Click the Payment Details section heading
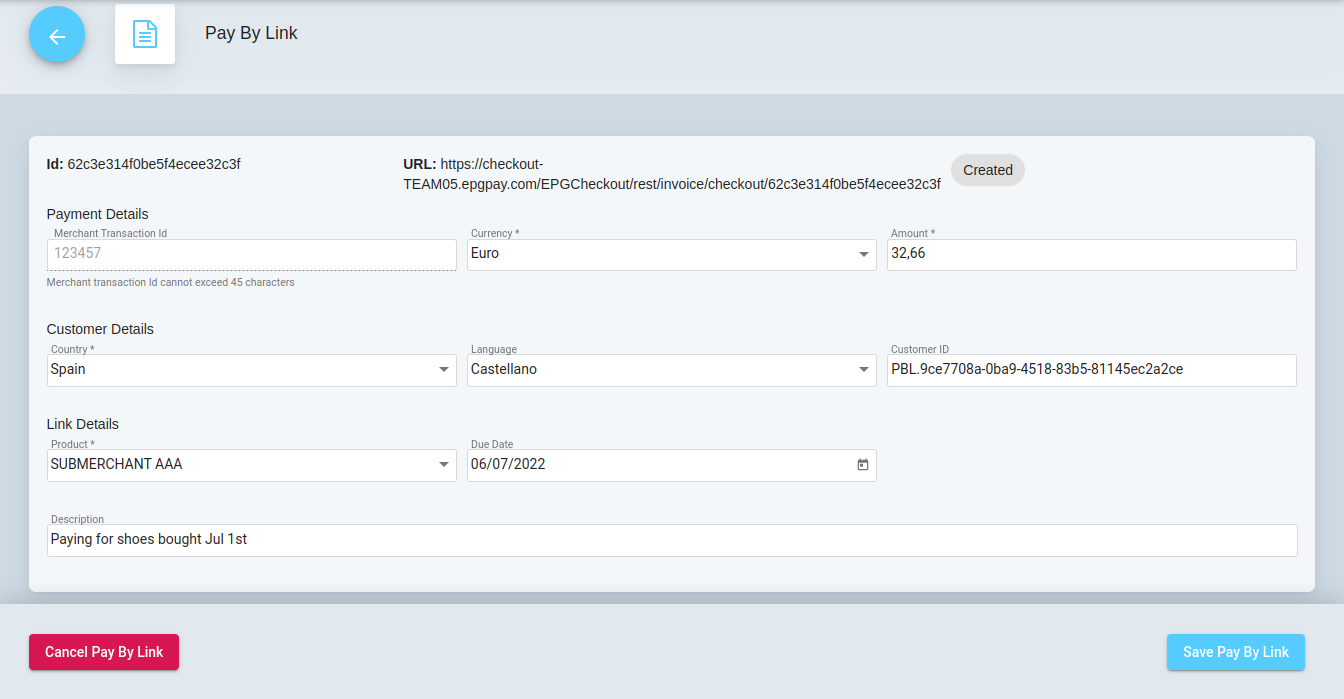Viewport: 1344px width, 699px height. (x=97, y=214)
